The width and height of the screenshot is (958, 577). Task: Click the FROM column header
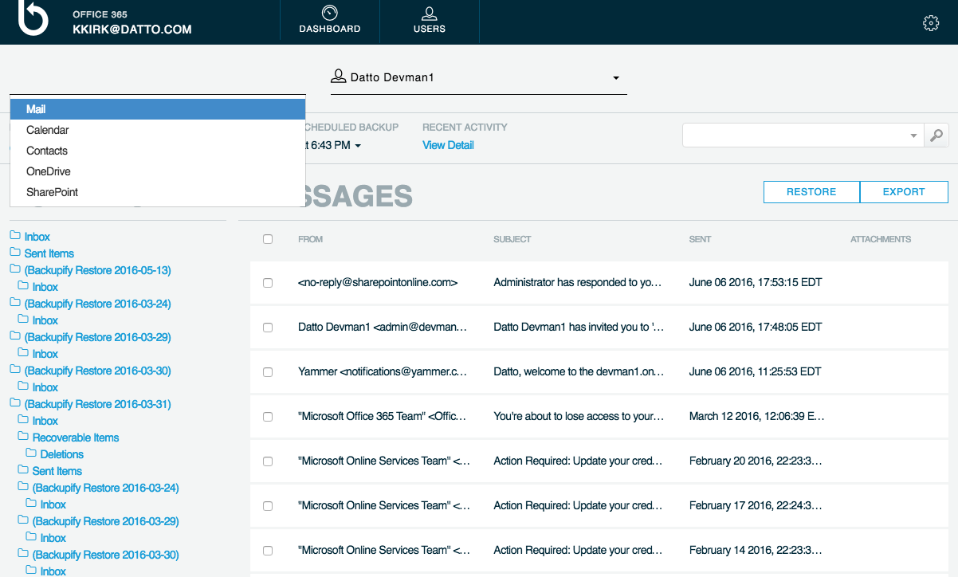pyautogui.click(x=310, y=239)
